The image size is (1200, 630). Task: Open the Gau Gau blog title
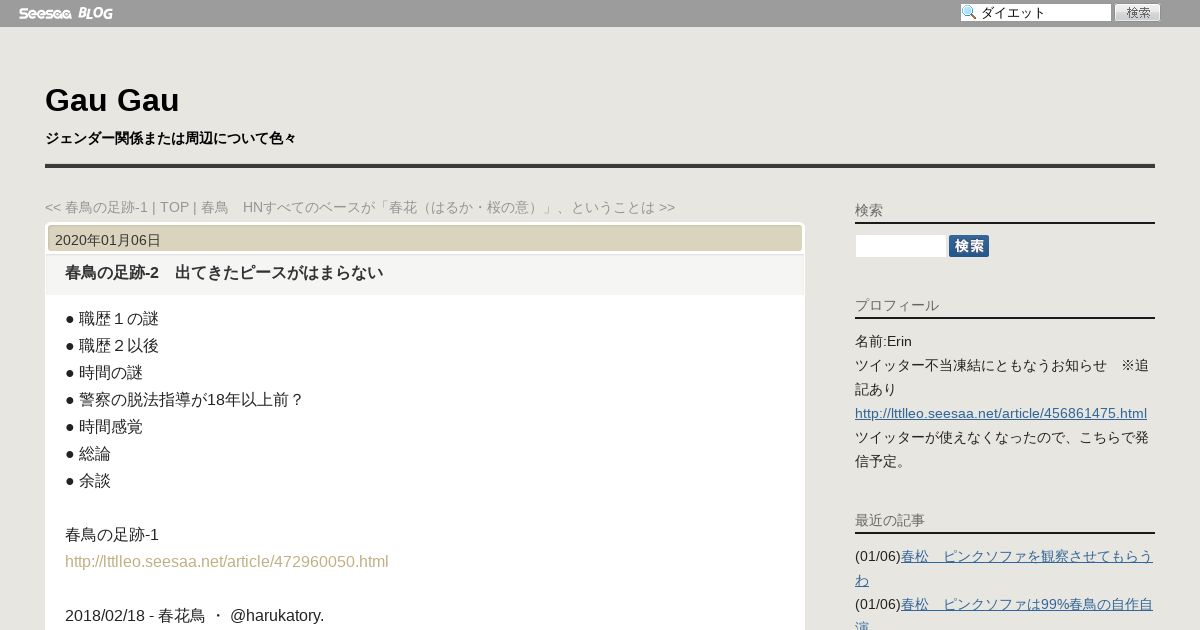pos(112,100)
